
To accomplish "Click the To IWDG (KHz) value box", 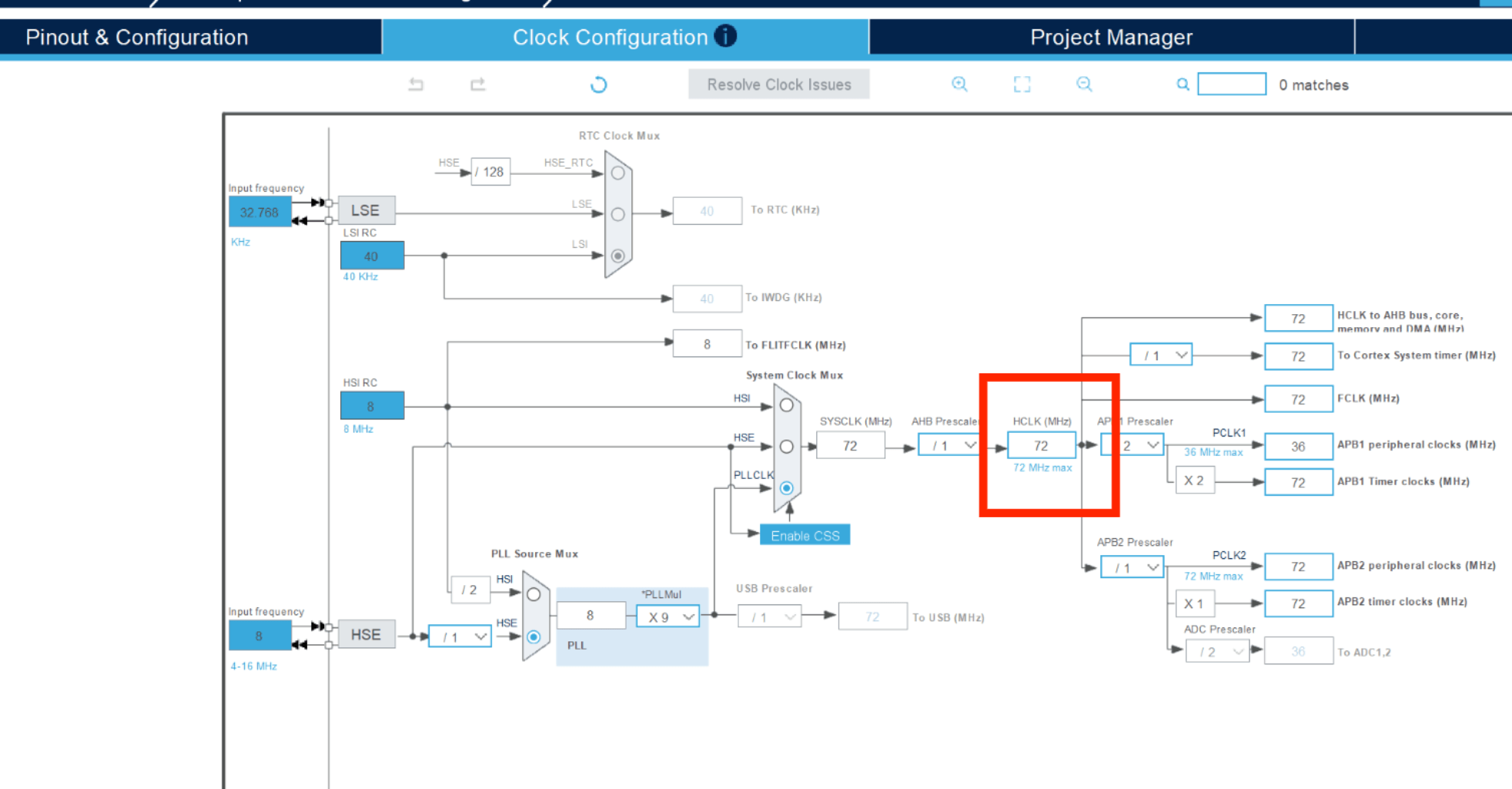I will pos(707,298).
